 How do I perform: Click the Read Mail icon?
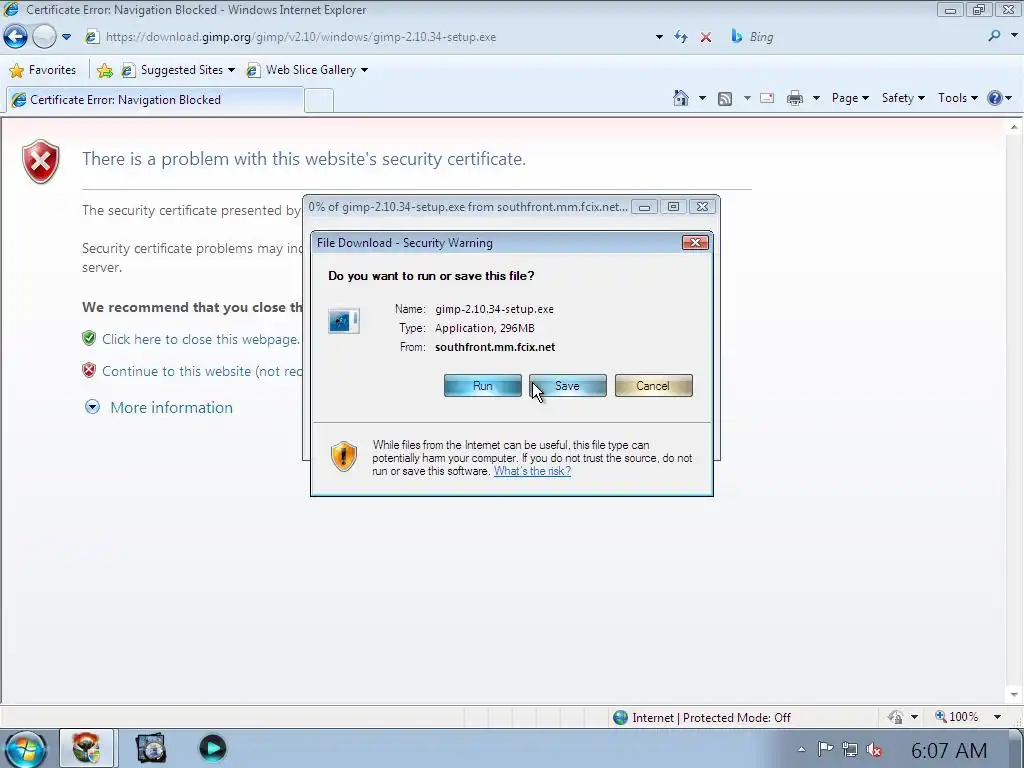click(767, 99)
